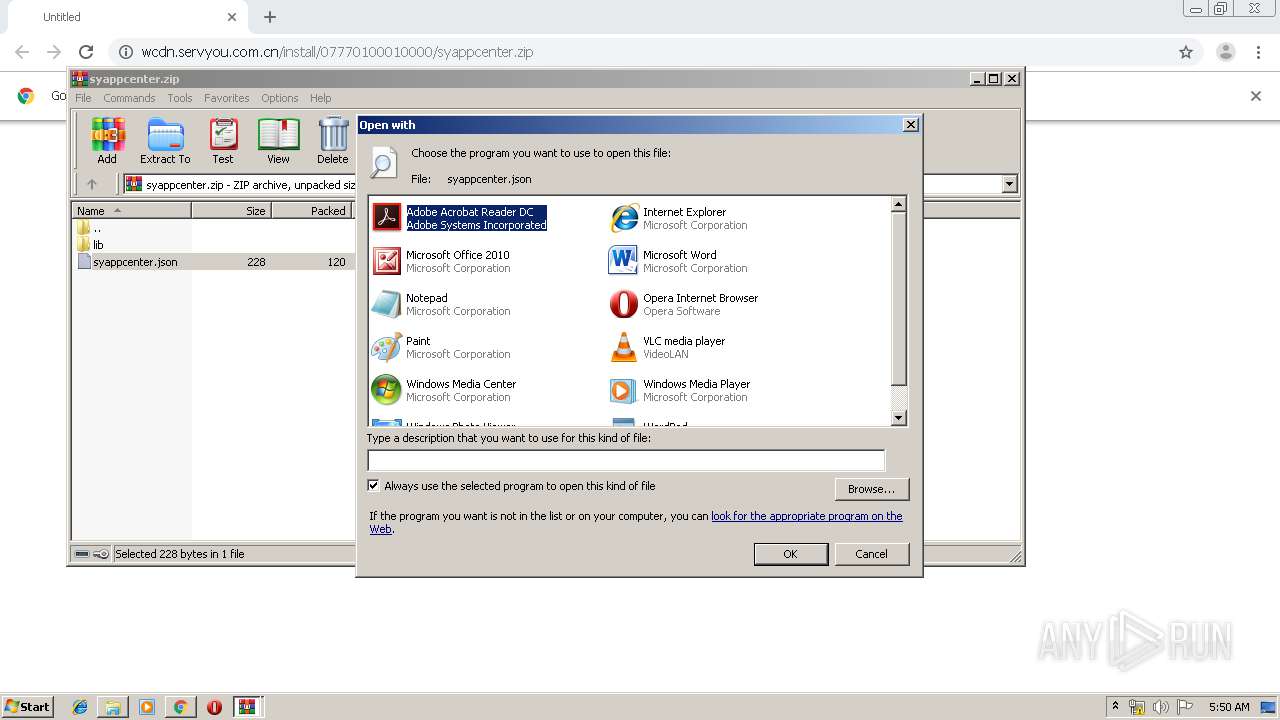Open Tools menu in WinRAR
The width and height of the screenshot is (1280, 720).
pyautogui.click(x=180, y=98)
